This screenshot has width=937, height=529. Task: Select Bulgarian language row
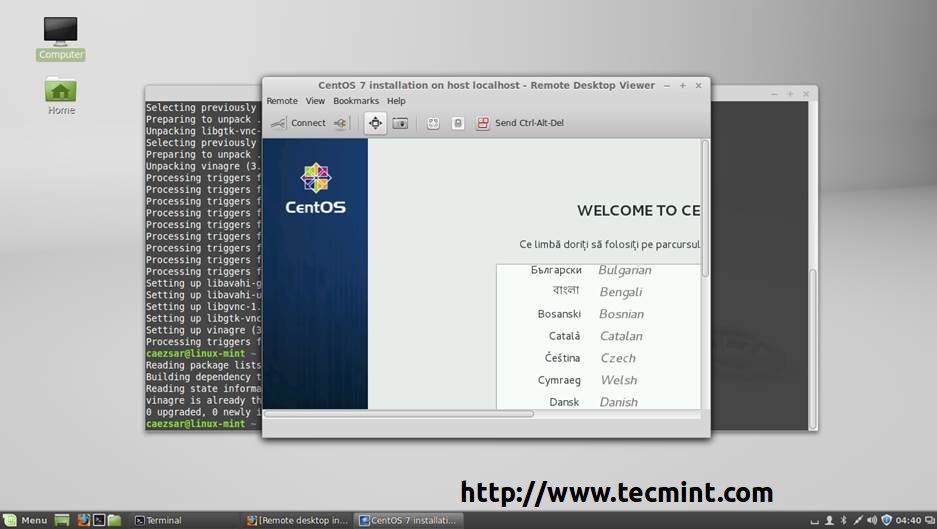point(598,270)
